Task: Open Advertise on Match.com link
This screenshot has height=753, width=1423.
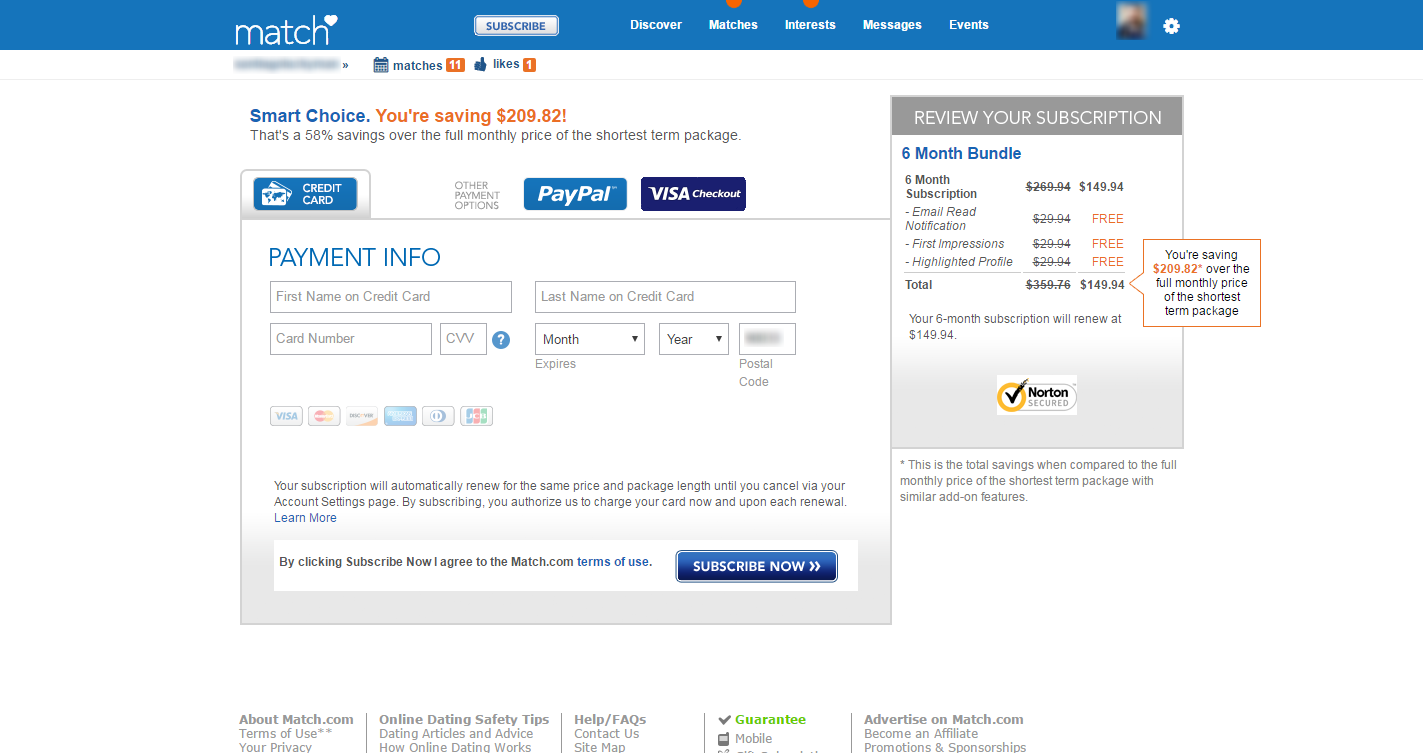Action: tap(944, 719)
